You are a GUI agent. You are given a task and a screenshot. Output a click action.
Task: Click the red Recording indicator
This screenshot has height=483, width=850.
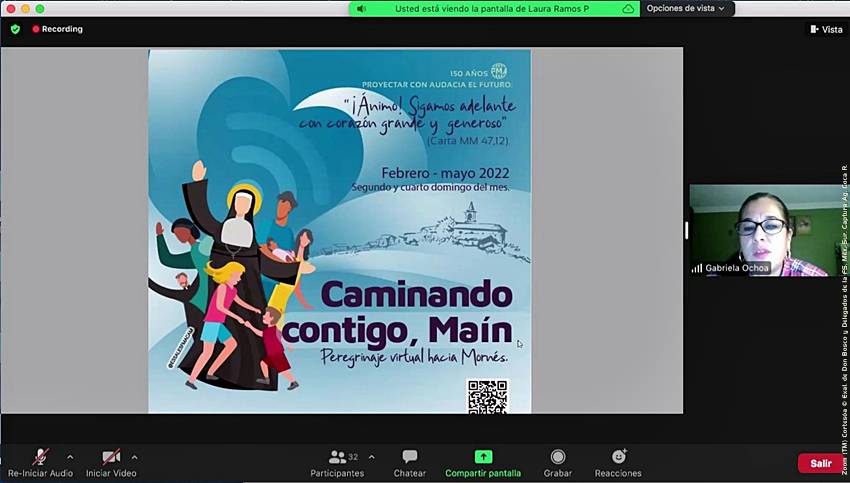pyautogui.click(x=58, y=29)
